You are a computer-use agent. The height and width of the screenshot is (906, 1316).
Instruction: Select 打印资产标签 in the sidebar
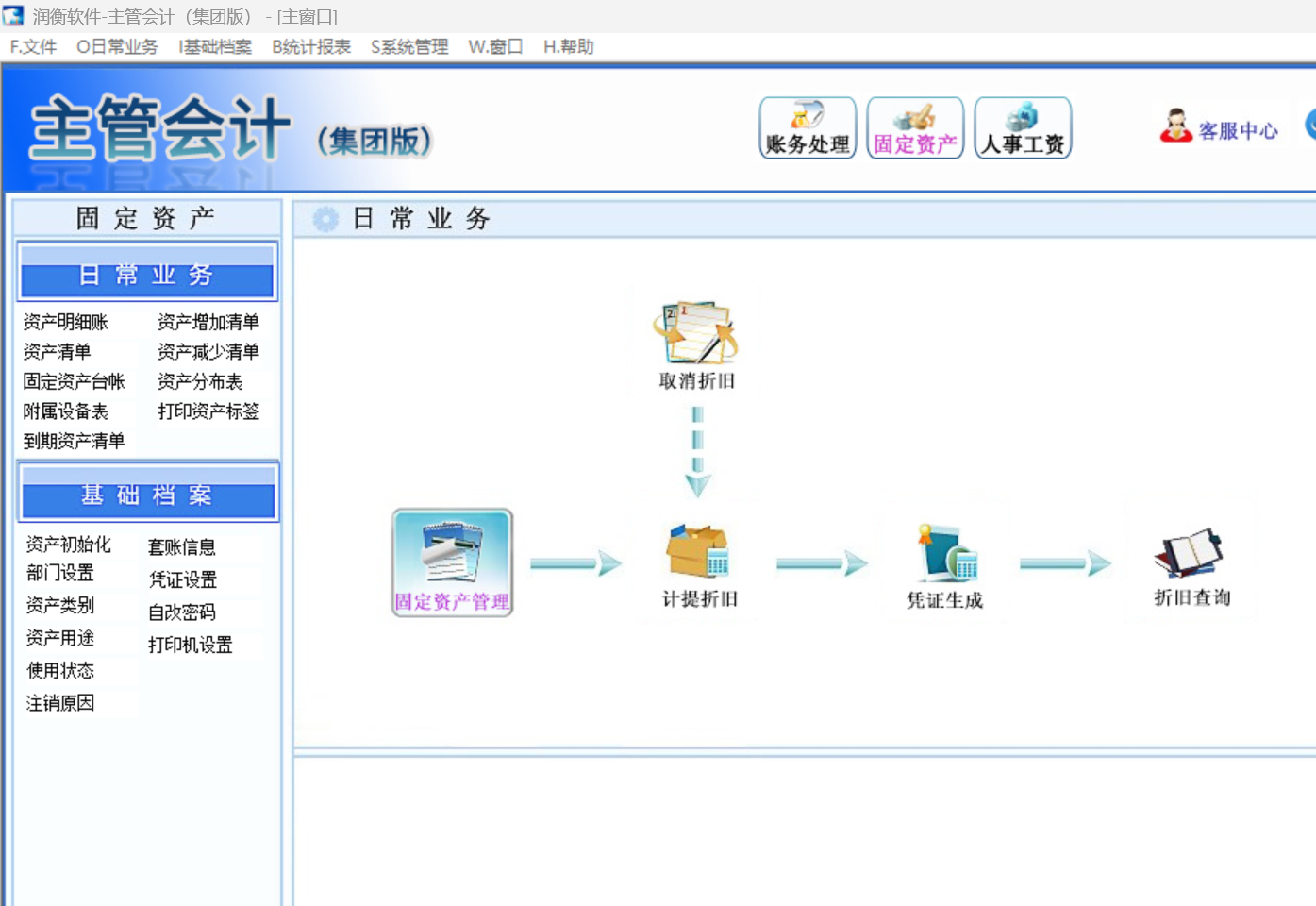point(208,411)
